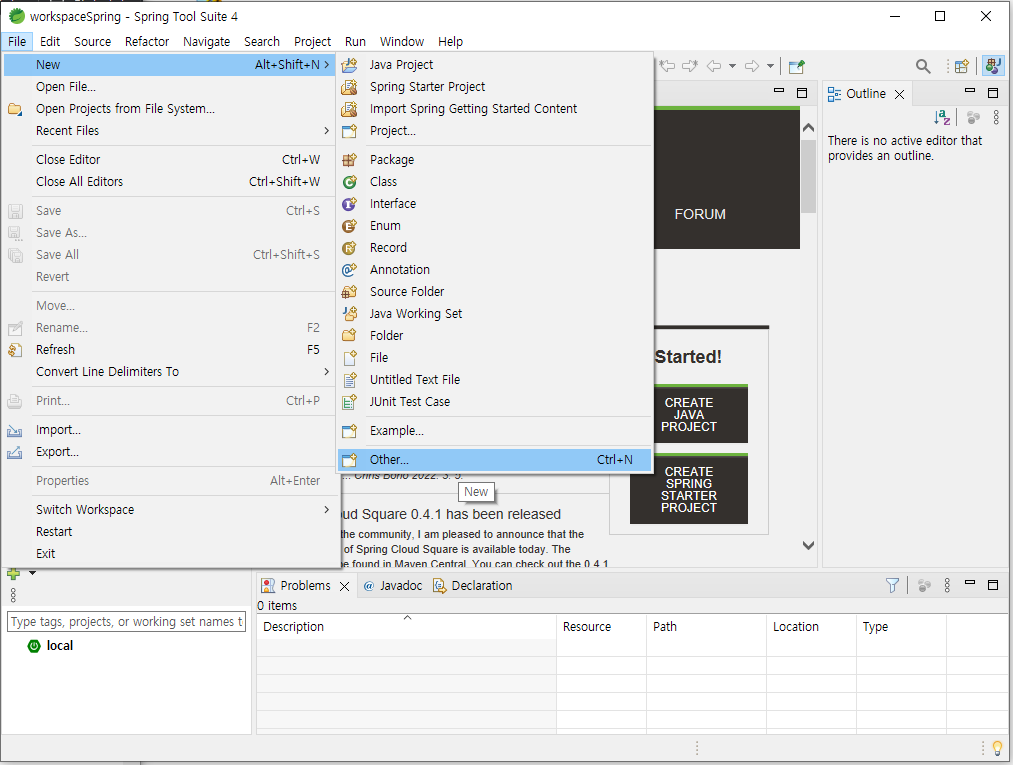The image size is (1013, 765).
Task: Click the Project... wizard icon
Action: tap(350, 131)
